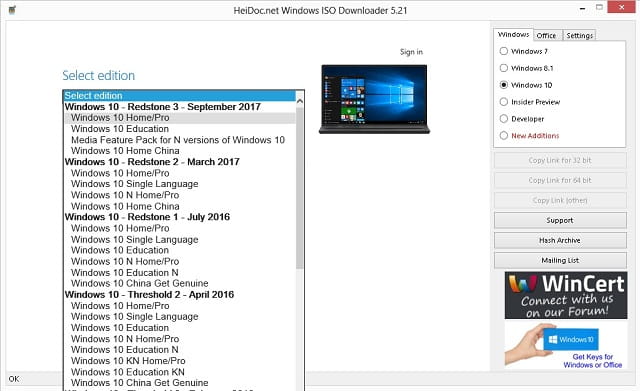640x391 pixels.
Task: Open the Office tab
Action: pos(546,36)
